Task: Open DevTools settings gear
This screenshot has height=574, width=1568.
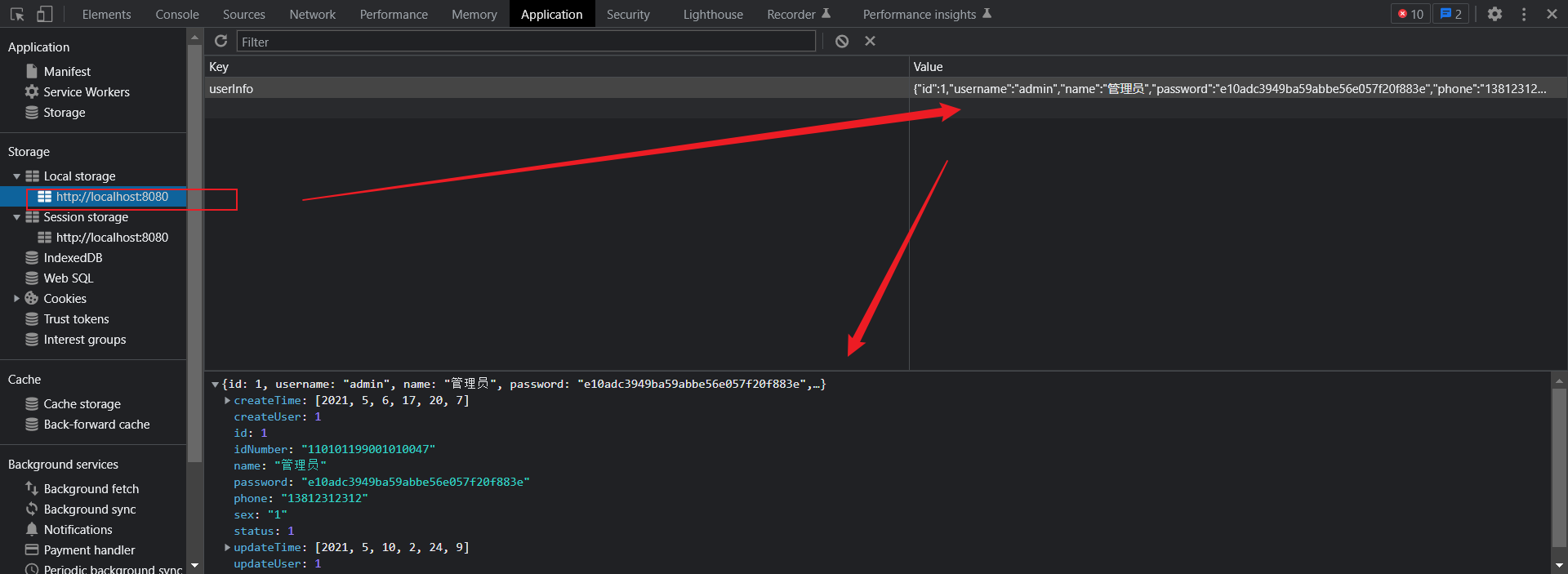Action: [1494, 14]
